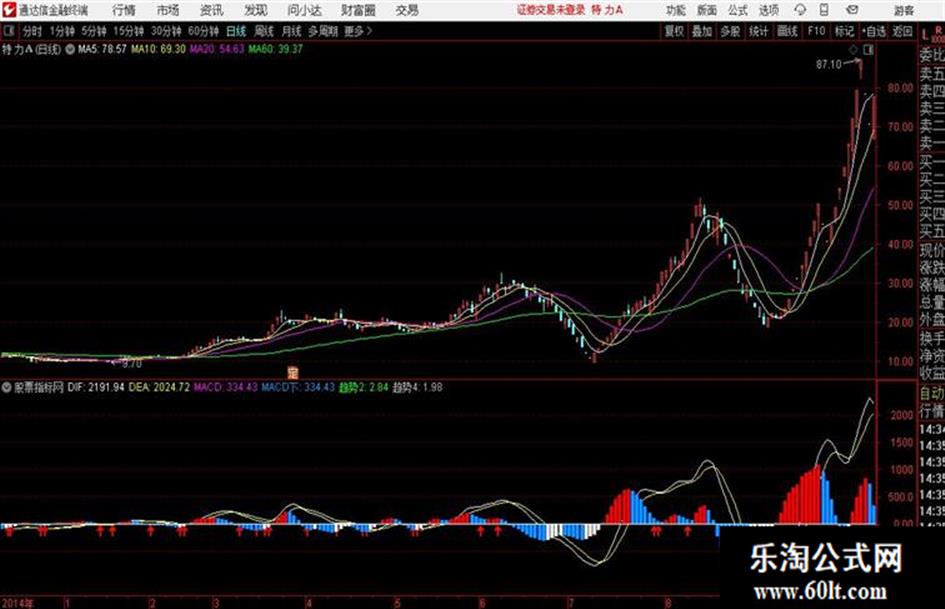Click the 87.10 high price label
The image size is (945, 609).
click(x=829, y=64)
